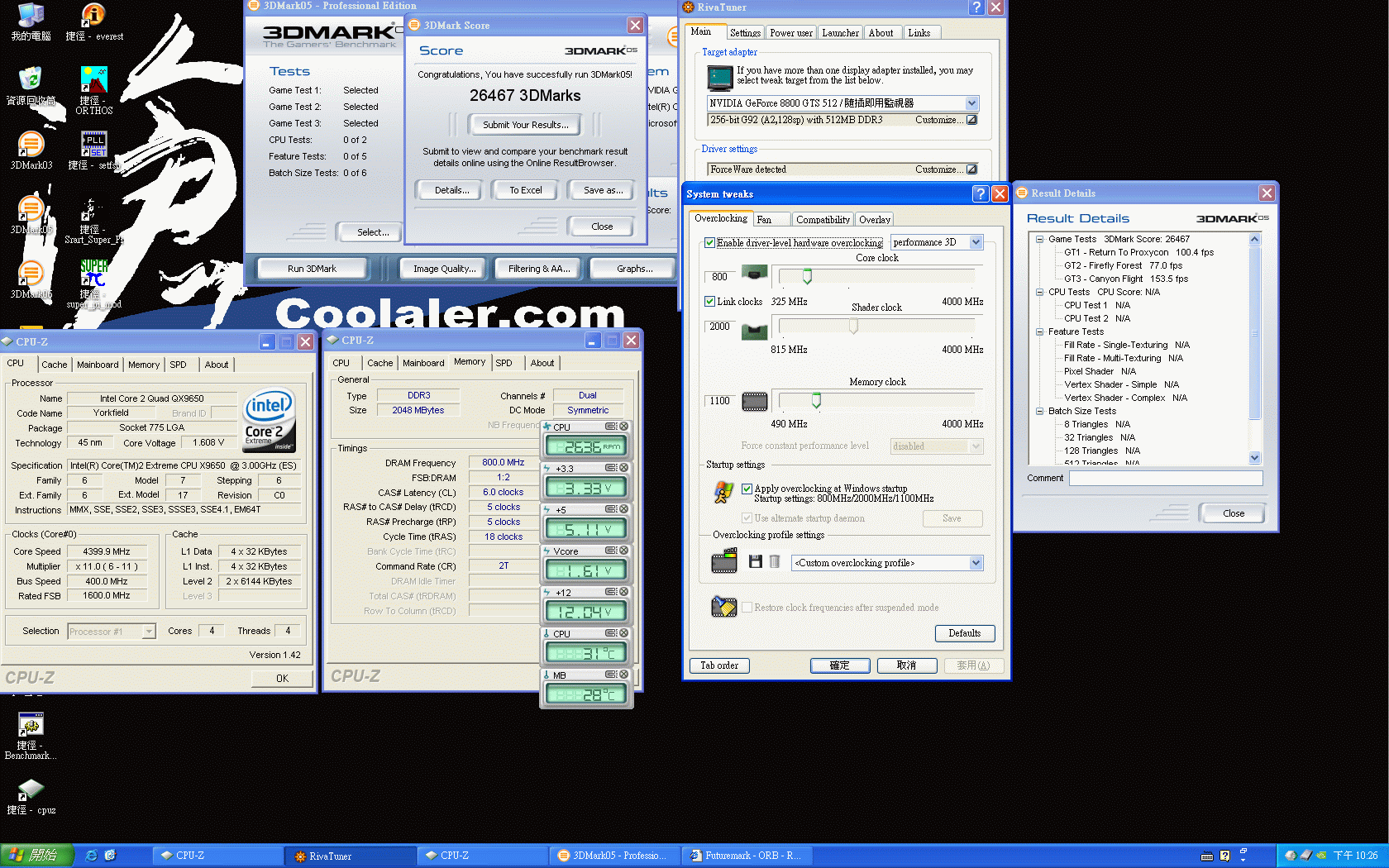The height and width of the screenshot is (868, 1389).
Task: Open the Recycle Bin desktop icon
Action: pyautogui.click(x=31, y=86)
